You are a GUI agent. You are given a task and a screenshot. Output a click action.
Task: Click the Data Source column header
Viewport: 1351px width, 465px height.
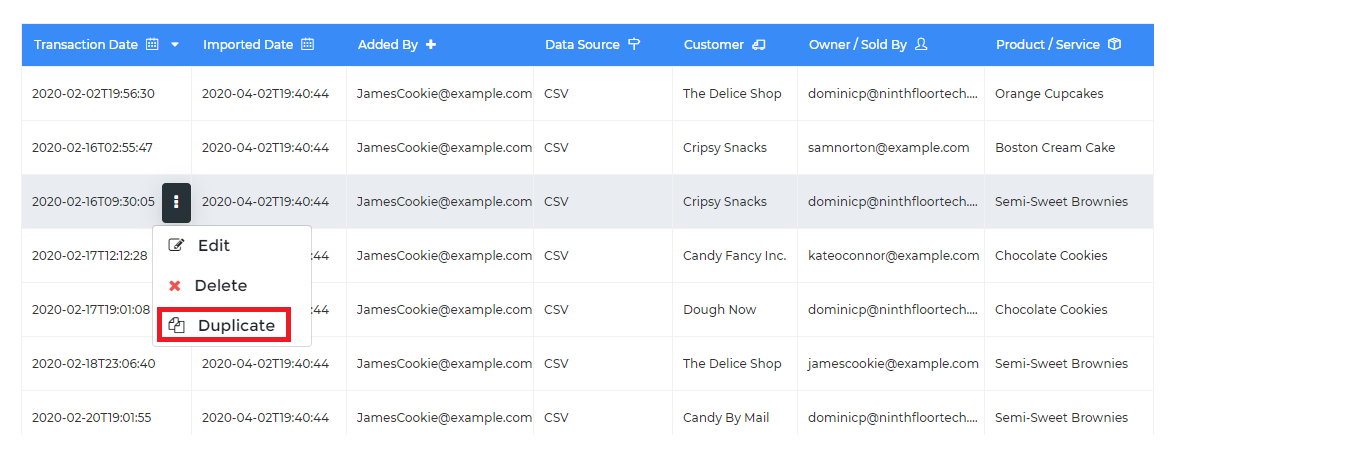582,44
